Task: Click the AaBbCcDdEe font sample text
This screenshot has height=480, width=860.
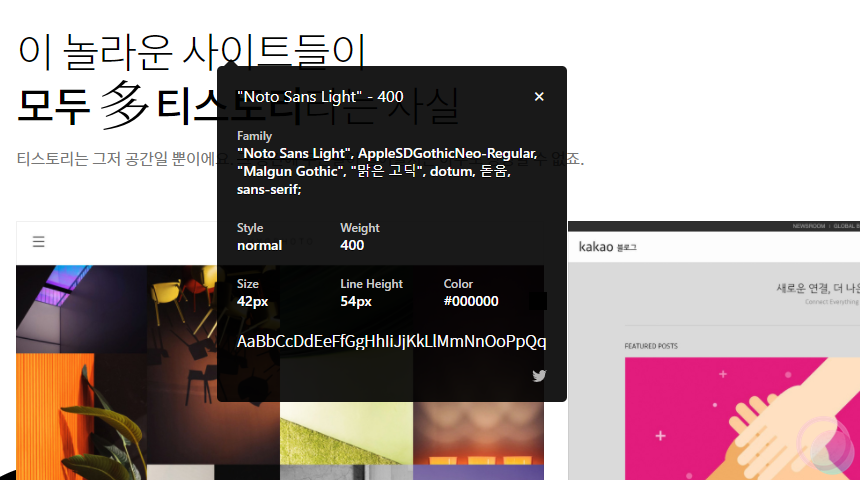Action: [391, 341]
